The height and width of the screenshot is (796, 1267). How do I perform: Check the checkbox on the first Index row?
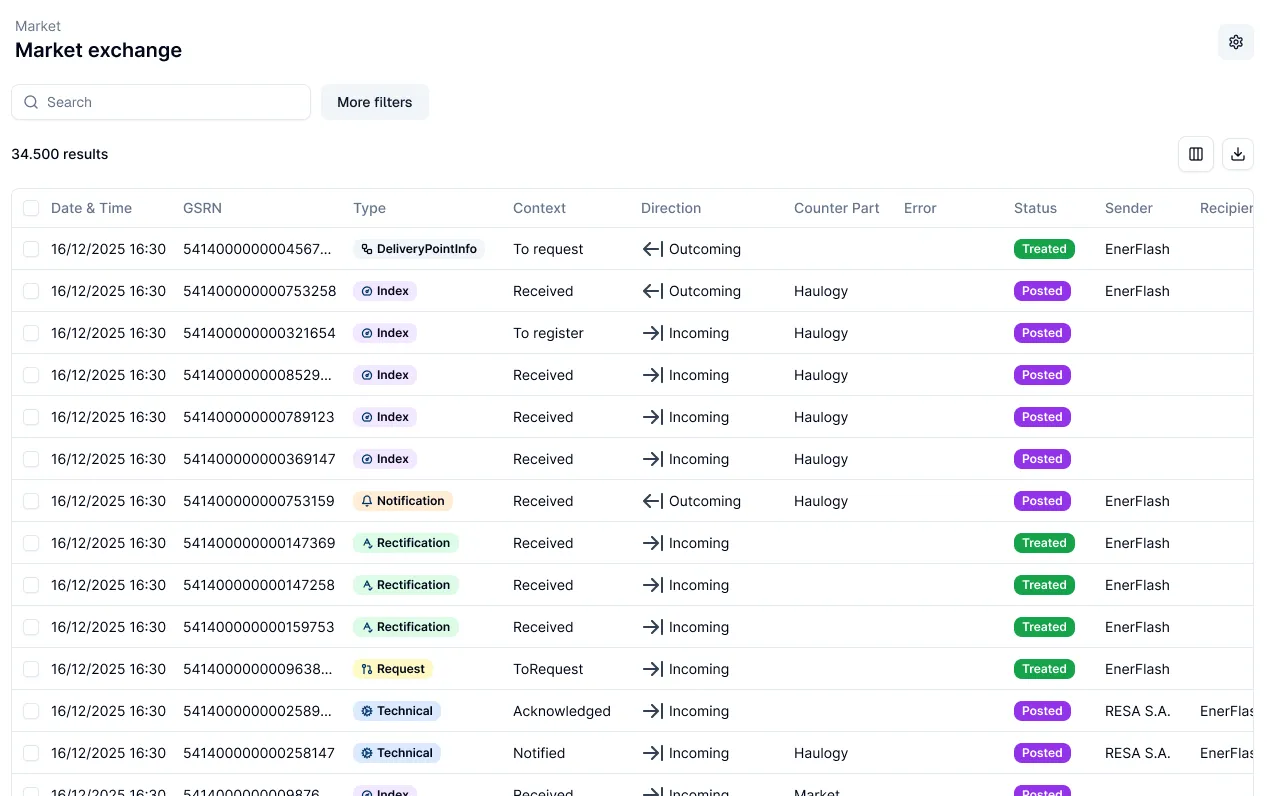coord(31,291)
